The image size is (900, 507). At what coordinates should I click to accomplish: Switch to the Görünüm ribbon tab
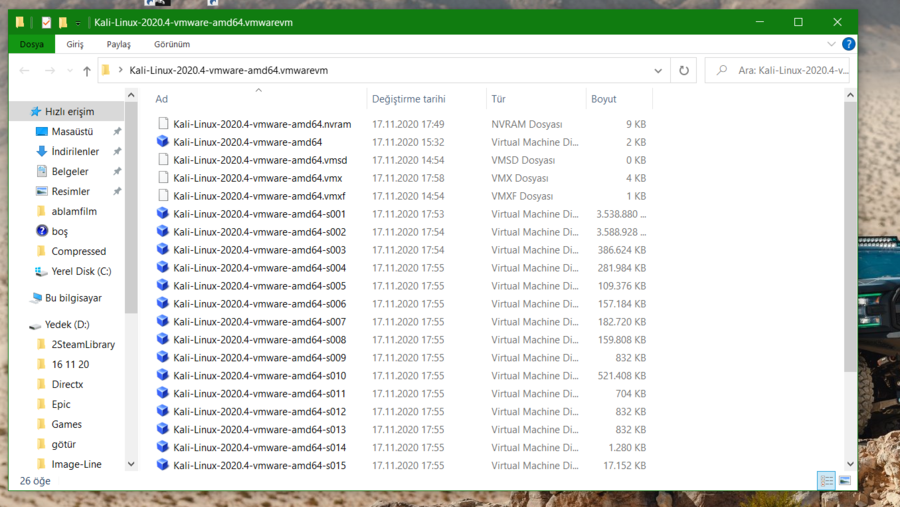pos(172,44)
